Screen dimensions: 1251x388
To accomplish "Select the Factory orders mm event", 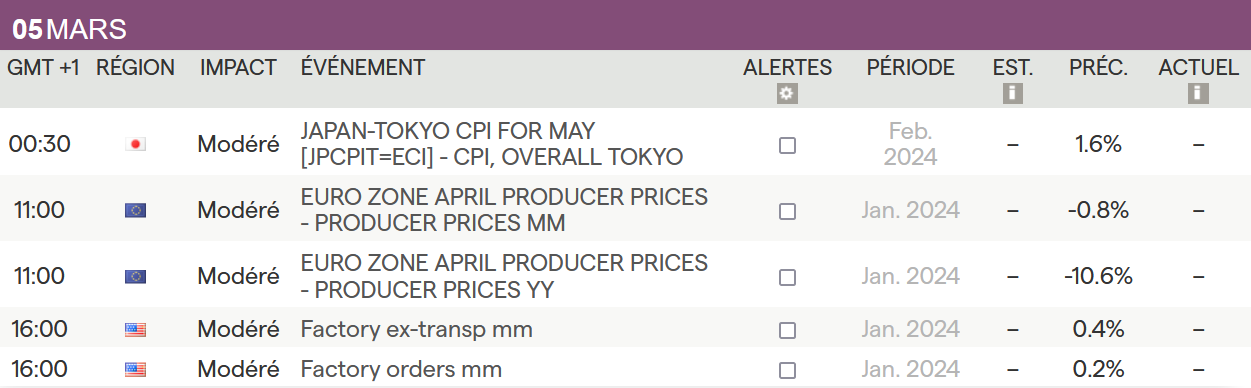I will (401, 370).
